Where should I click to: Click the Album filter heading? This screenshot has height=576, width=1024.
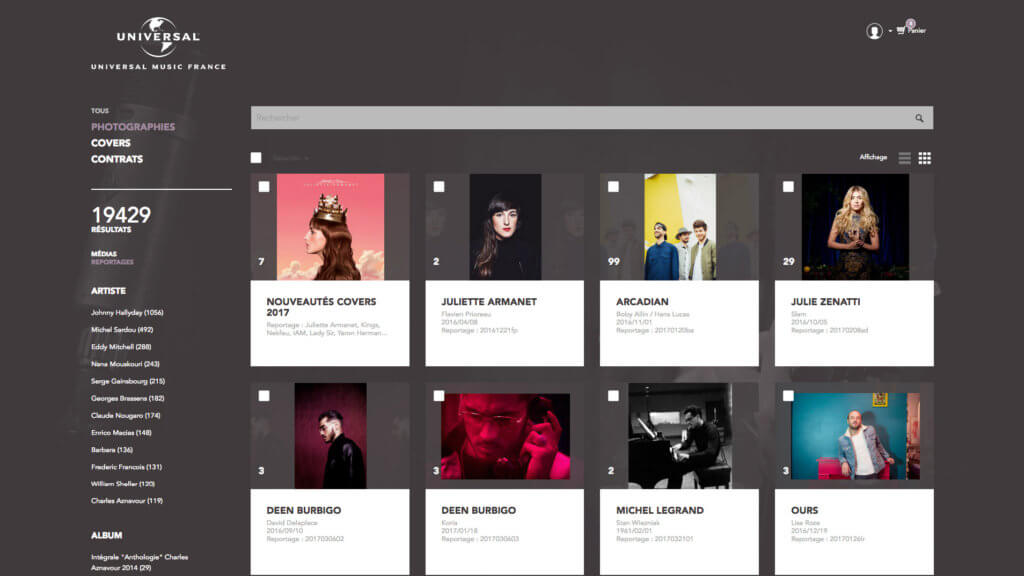point(106,536)
